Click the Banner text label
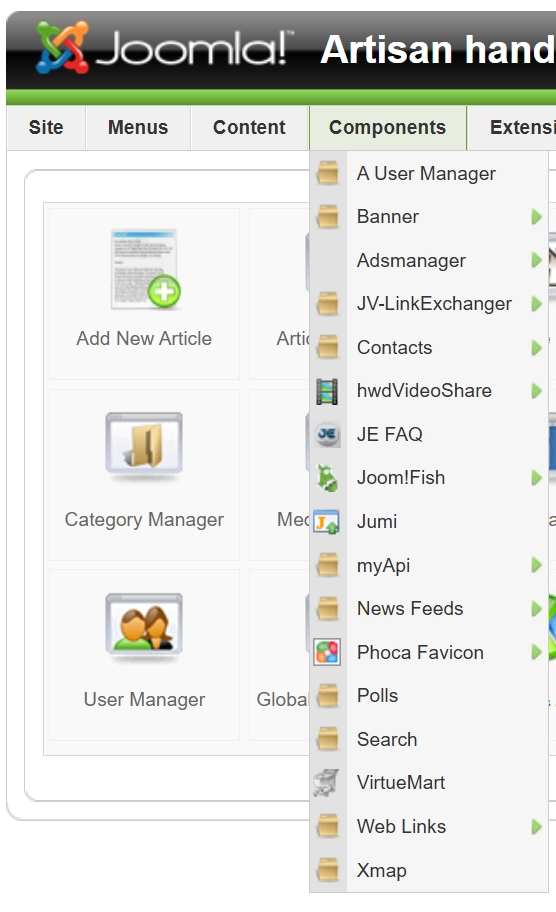 pyautogui.click(x=387, y=217)
